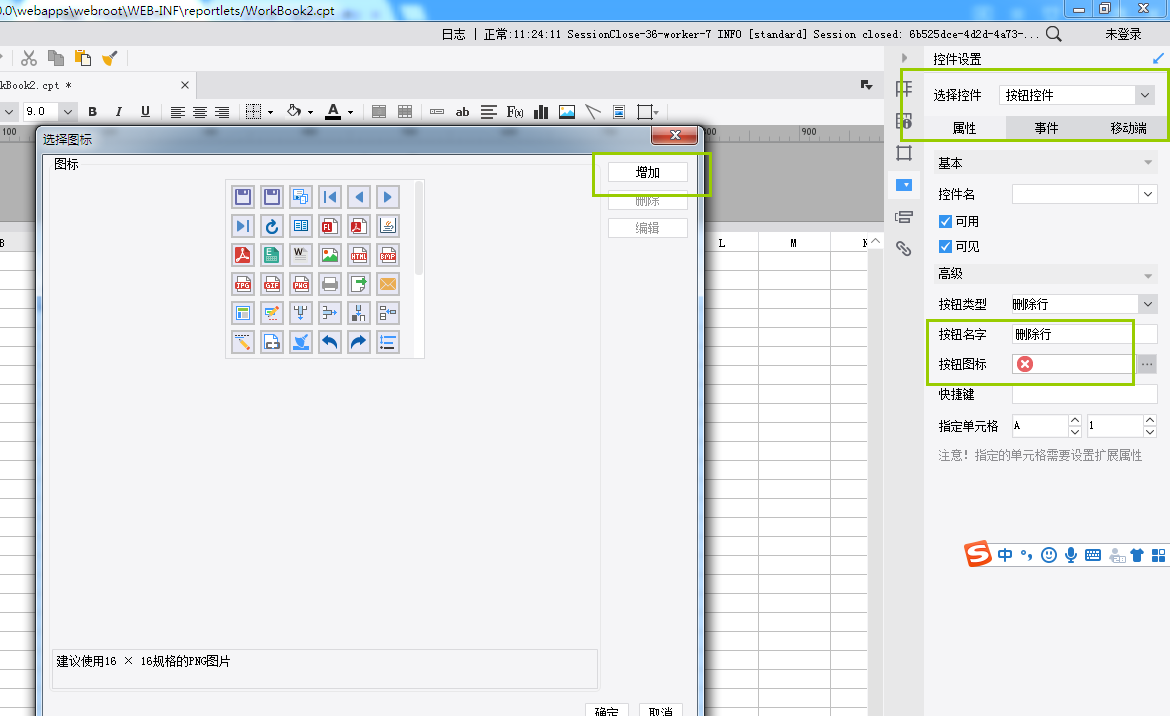This screenshot has width=1170, height=716.
Task: Switch to the 移动端 tab
Action: click(x=1128, y=128)
